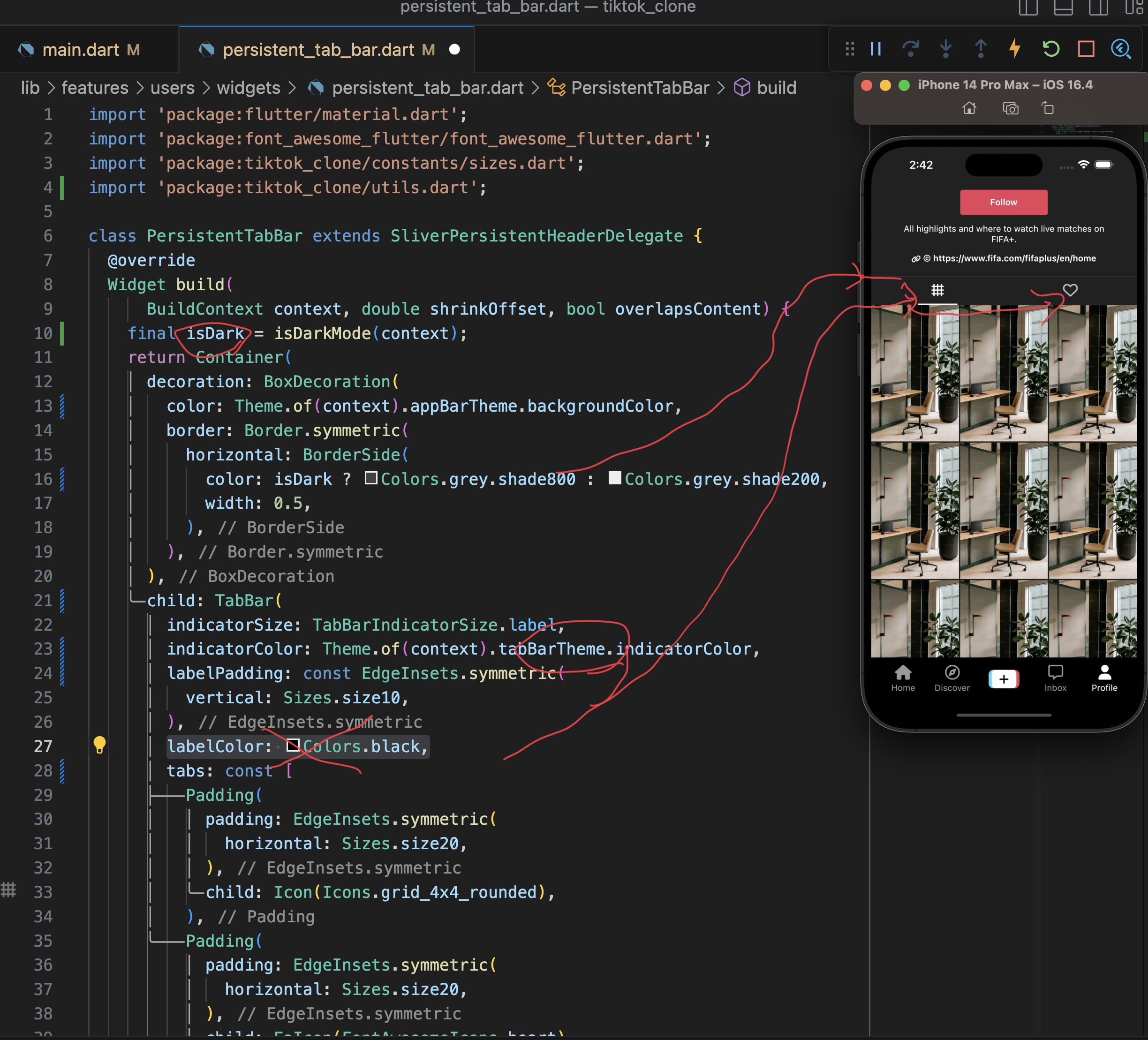
Task: Pause the debug session
Action: coord(876,49)
